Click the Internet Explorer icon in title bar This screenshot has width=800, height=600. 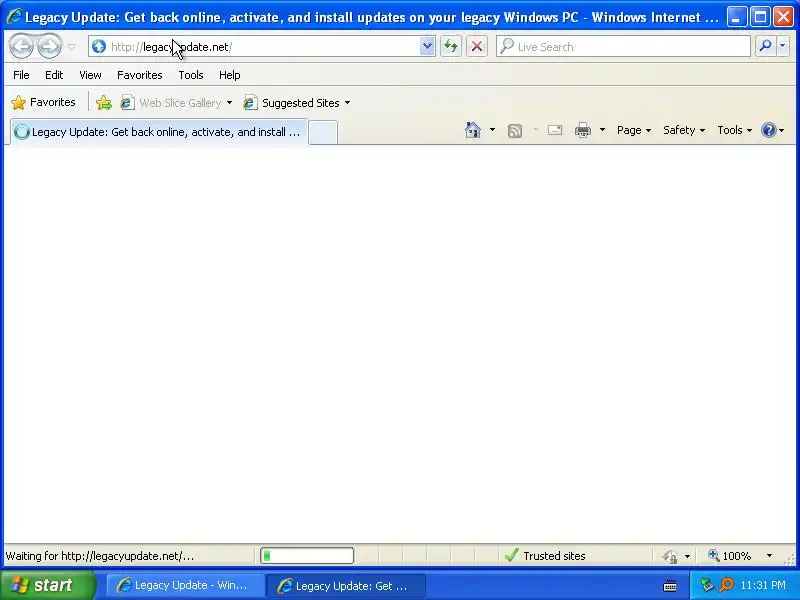13,16
